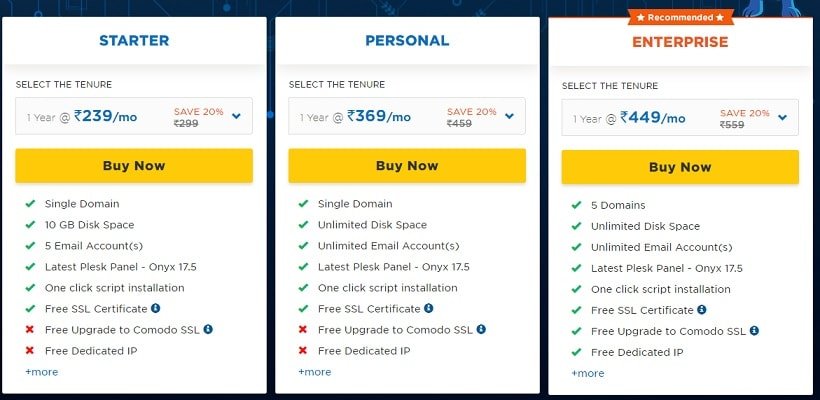Click info icon beside Starter Free SSL Certificate
Image resolution: width=820 pixels, height=400 pixels.
tap(155, 308)
